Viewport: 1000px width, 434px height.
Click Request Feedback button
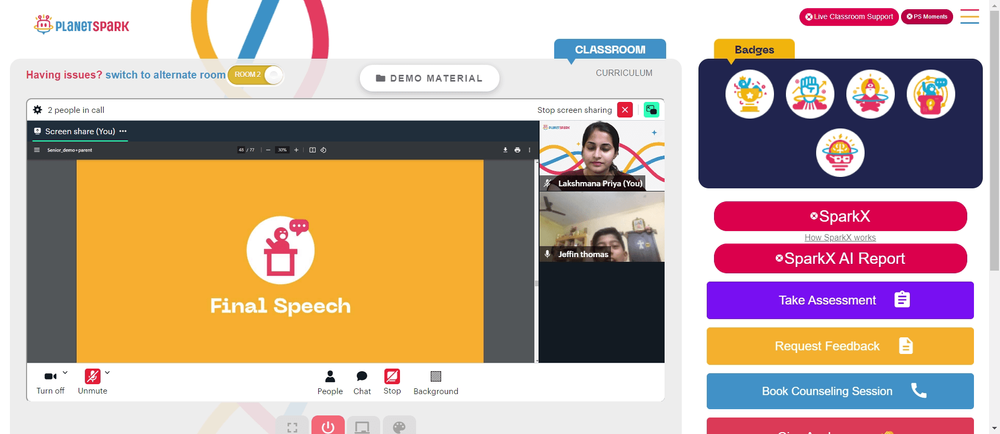pyautogui.click(x=840, y=346)
